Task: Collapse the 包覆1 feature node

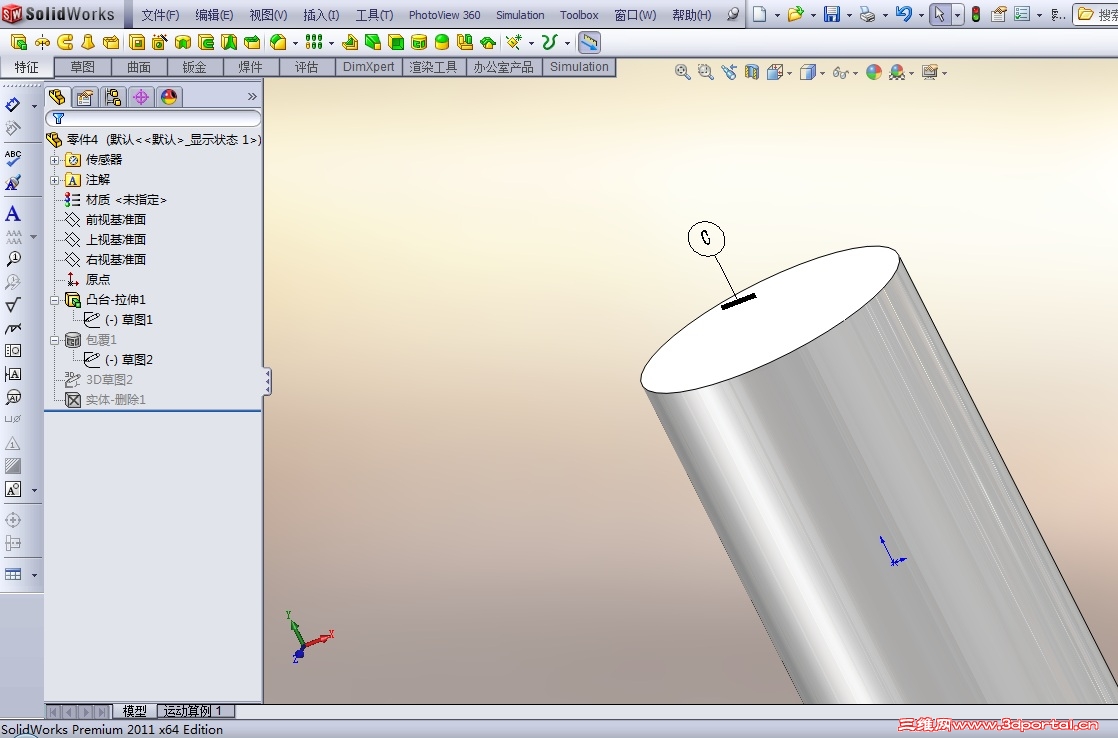Action: (x=54, y=340)
